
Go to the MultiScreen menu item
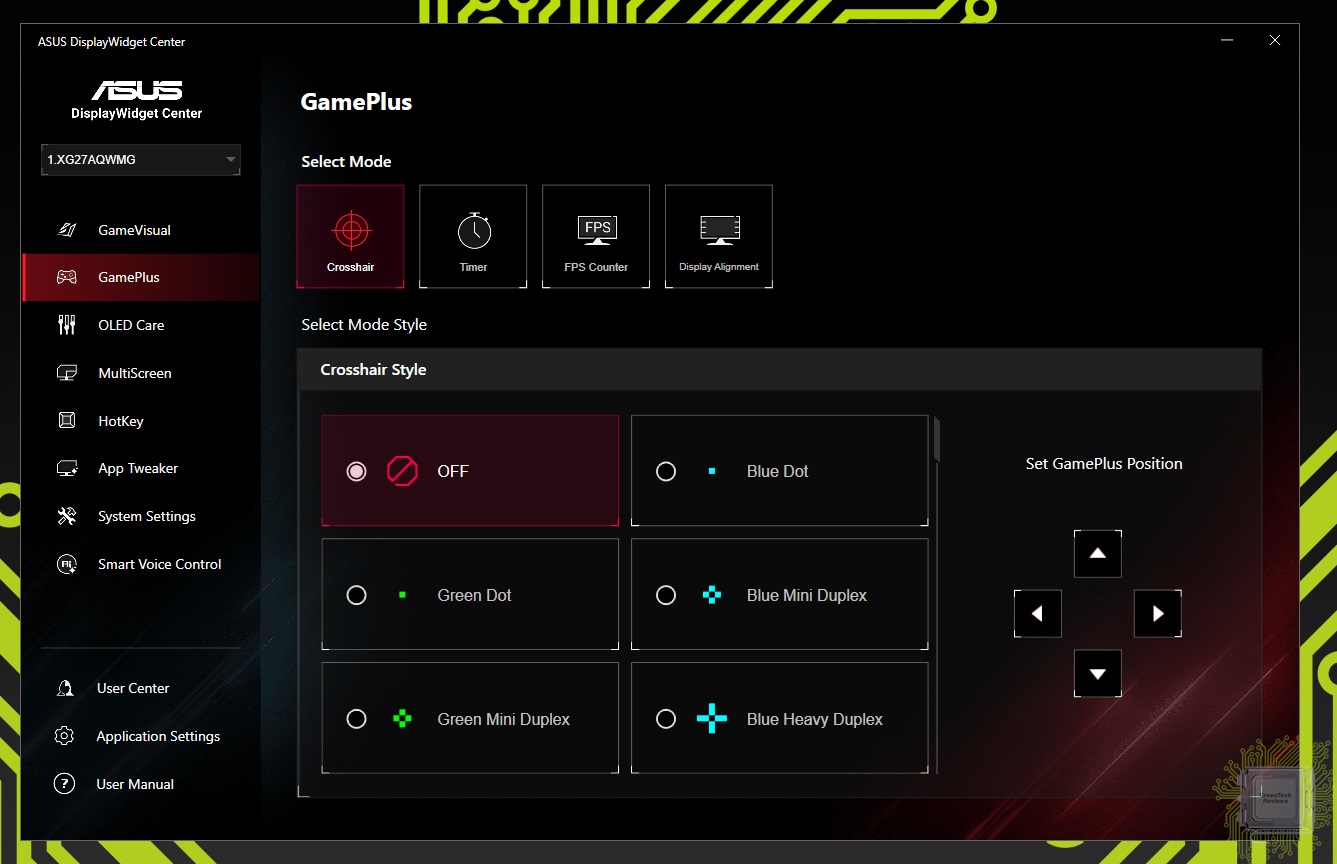point(134,373)
